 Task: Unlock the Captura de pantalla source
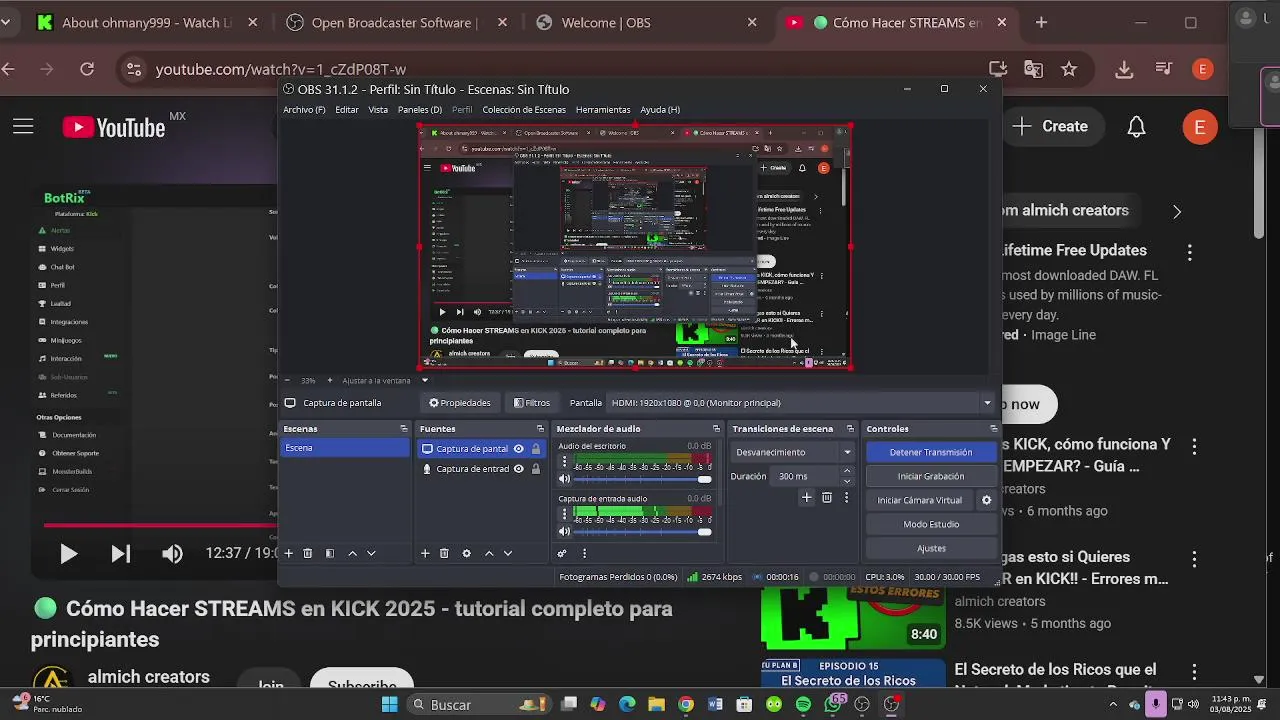click(x=535, y=449)
